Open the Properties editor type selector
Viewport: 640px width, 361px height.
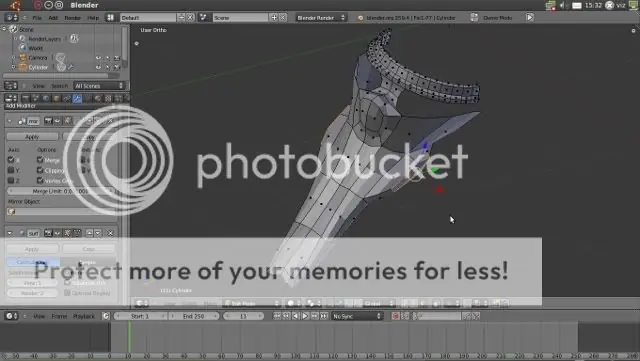pos(11,98)
